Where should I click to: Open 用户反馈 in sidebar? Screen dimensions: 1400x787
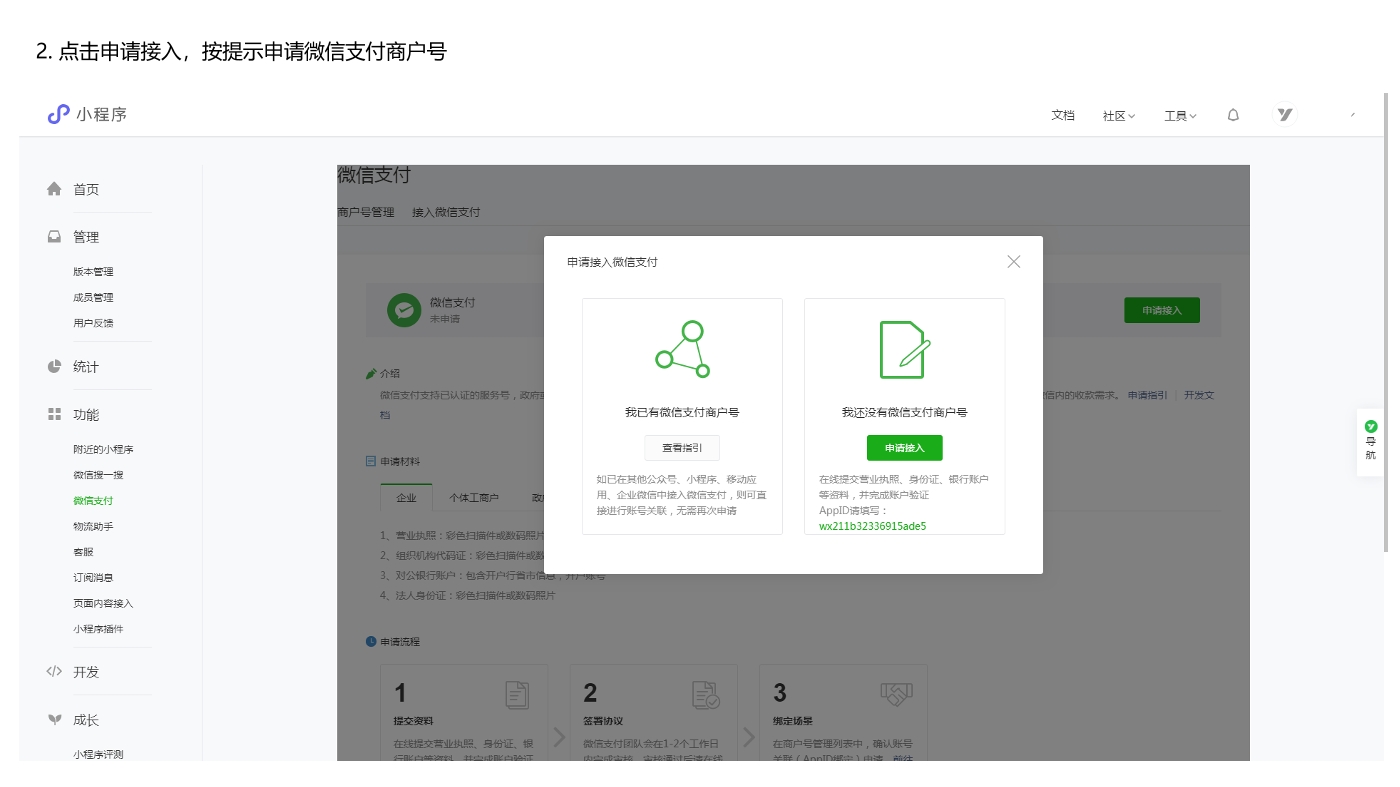(93, 323)
